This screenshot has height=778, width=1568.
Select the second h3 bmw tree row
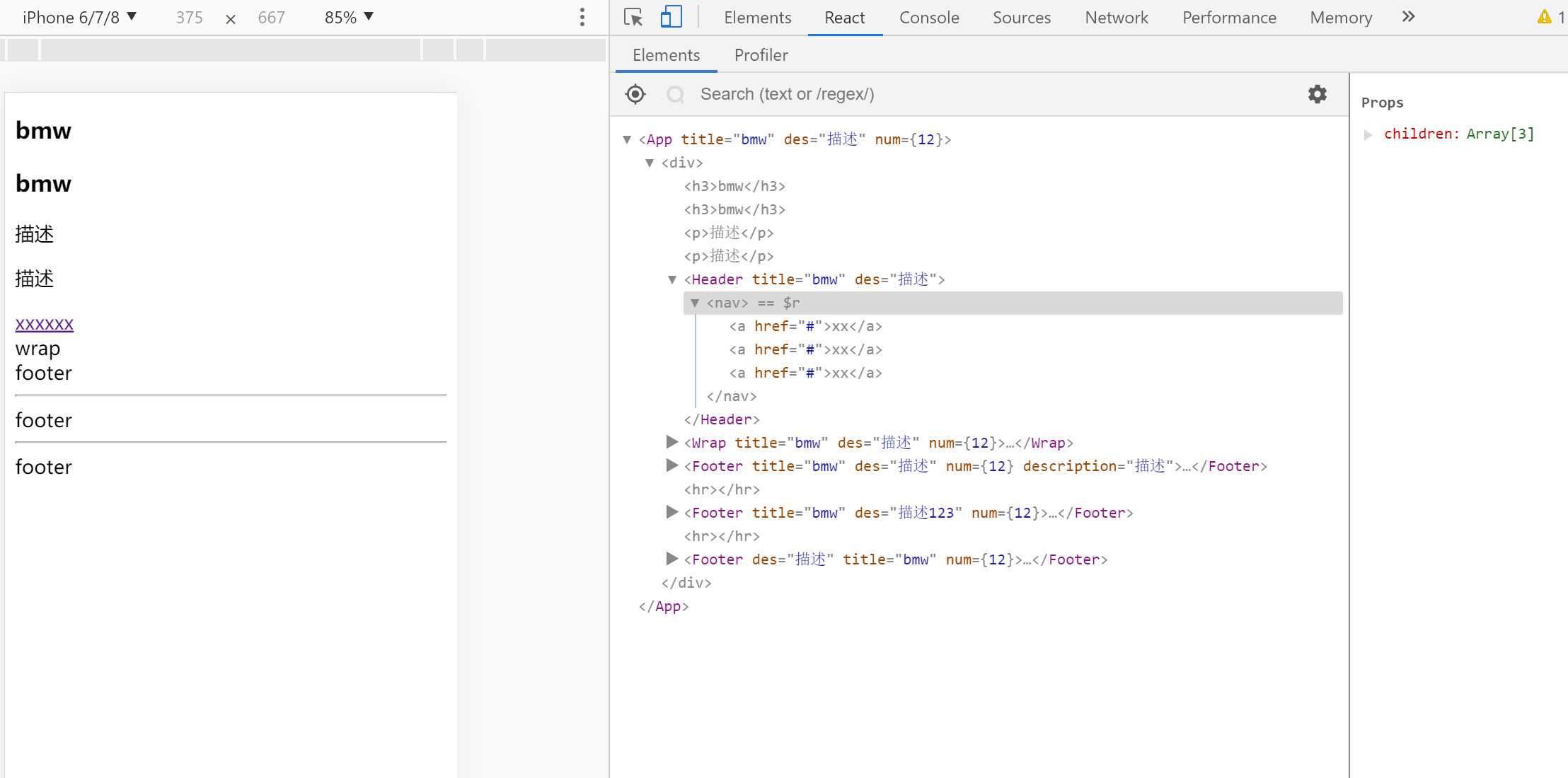coord(734,209)
